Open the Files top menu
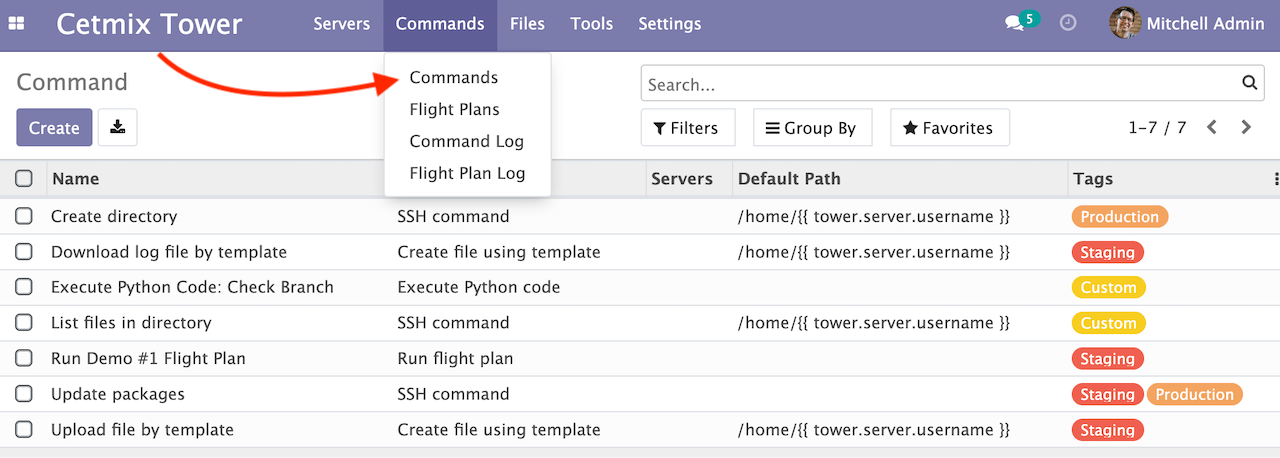Image resolution: width=1280 pixels, height=458 pixels. pos(527,23)
